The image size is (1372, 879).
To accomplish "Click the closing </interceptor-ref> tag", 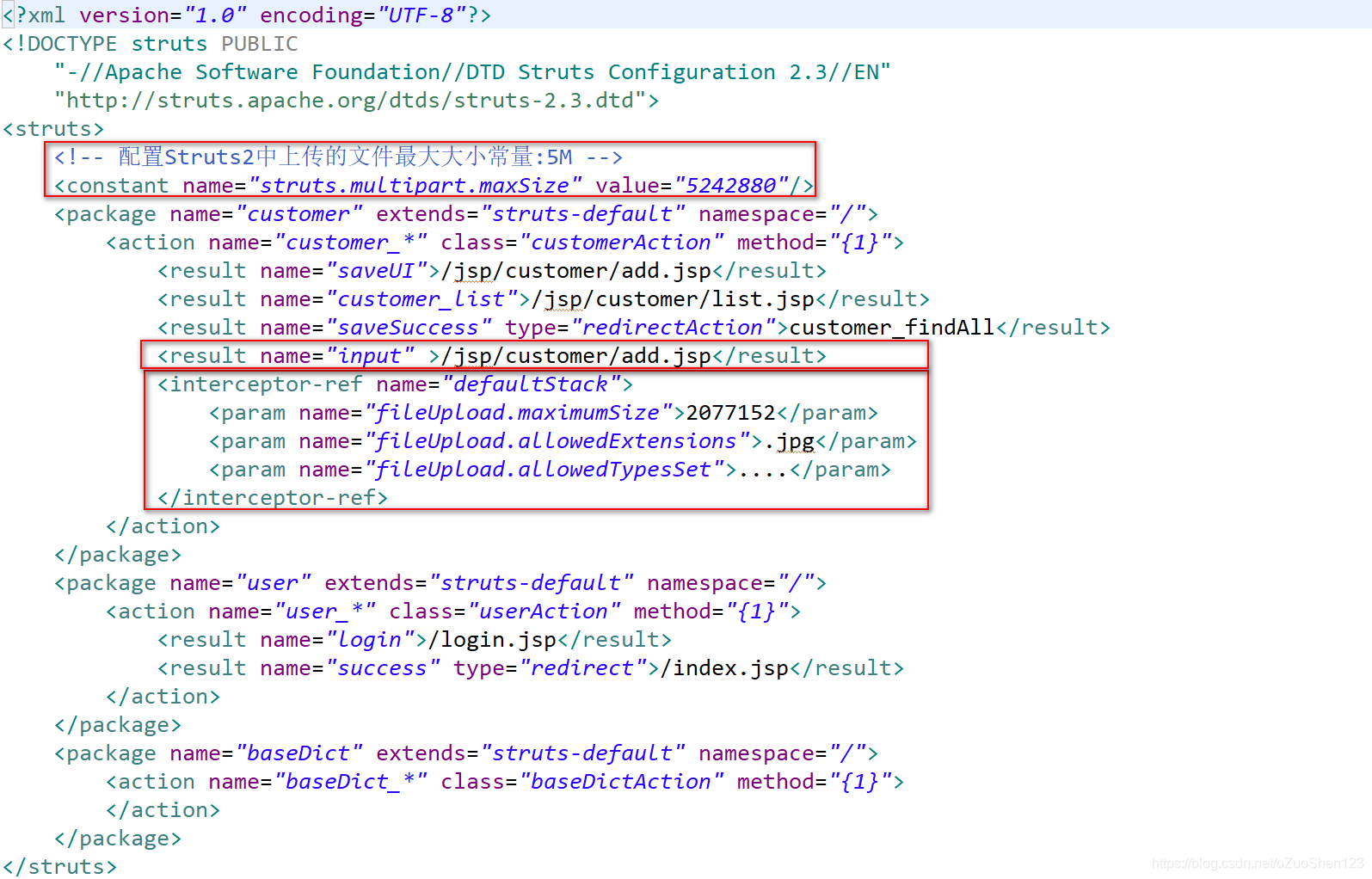I will click(273, 498).
